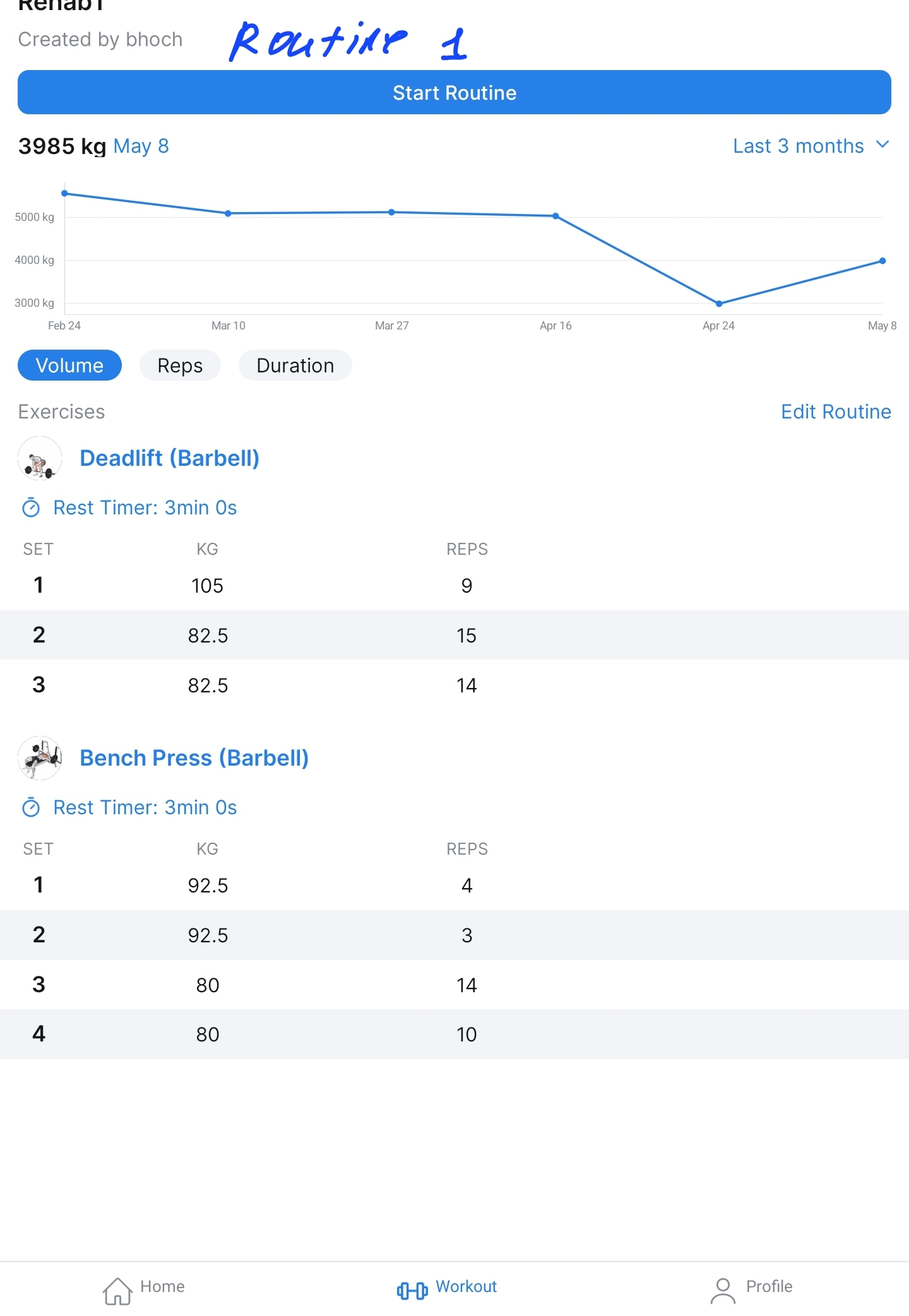Open the Deadlift (Barbell) exercise details
This screenshot has width=909, height=1316.
pos(169,458)
